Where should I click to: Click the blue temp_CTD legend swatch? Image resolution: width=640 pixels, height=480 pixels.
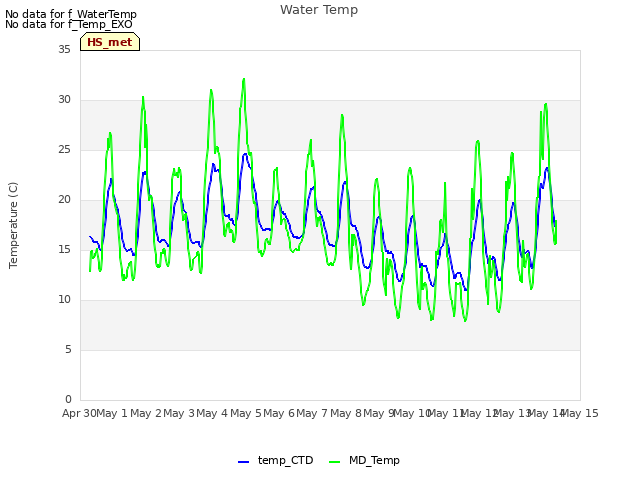click(243, 462)
